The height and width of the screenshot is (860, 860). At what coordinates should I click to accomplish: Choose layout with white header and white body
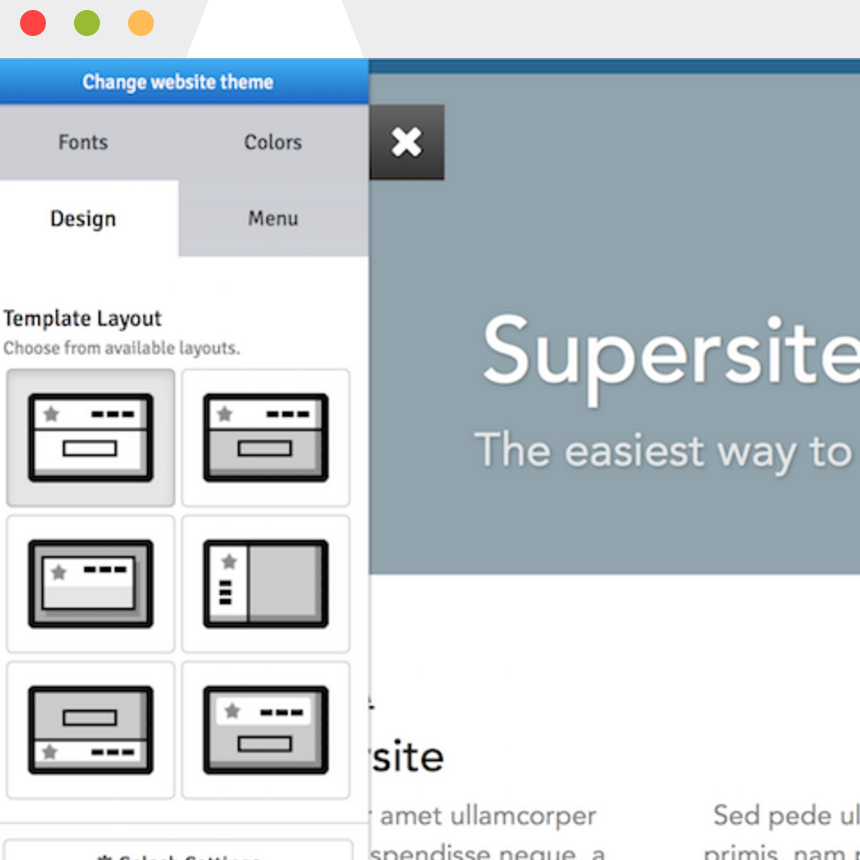pyautogui.click(x=90, y=438)
